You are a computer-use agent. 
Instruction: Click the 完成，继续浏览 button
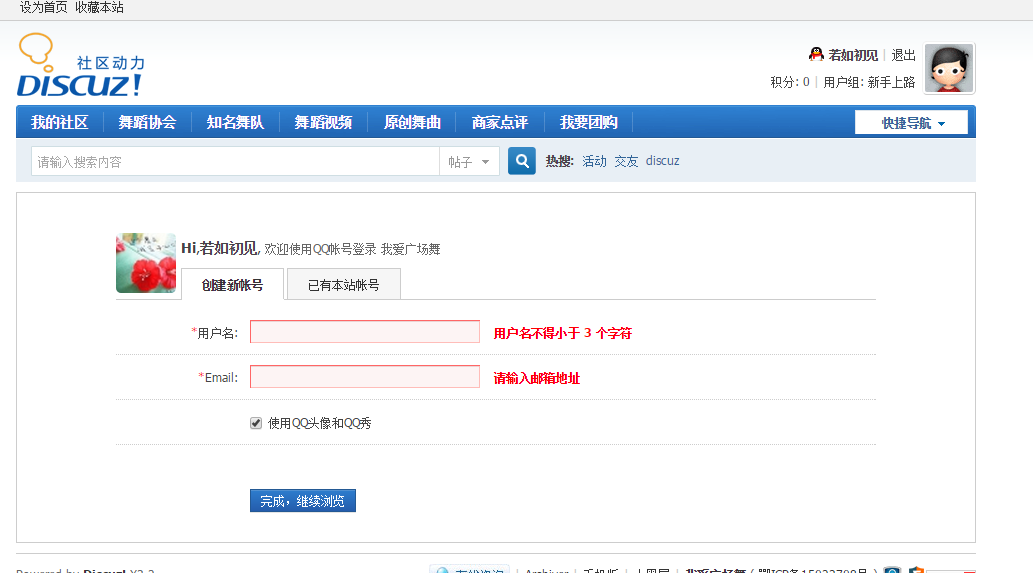(x=303, y=501)
